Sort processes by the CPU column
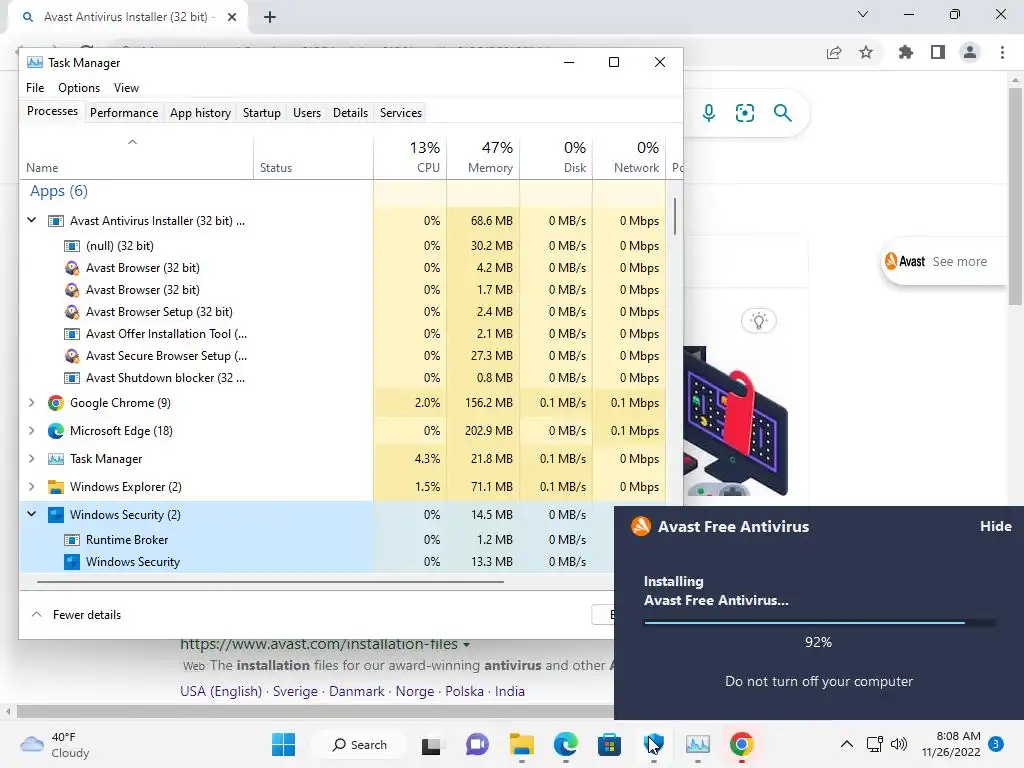The height and width of the screenshot is (768, 1024). click(x=410, y=157)
